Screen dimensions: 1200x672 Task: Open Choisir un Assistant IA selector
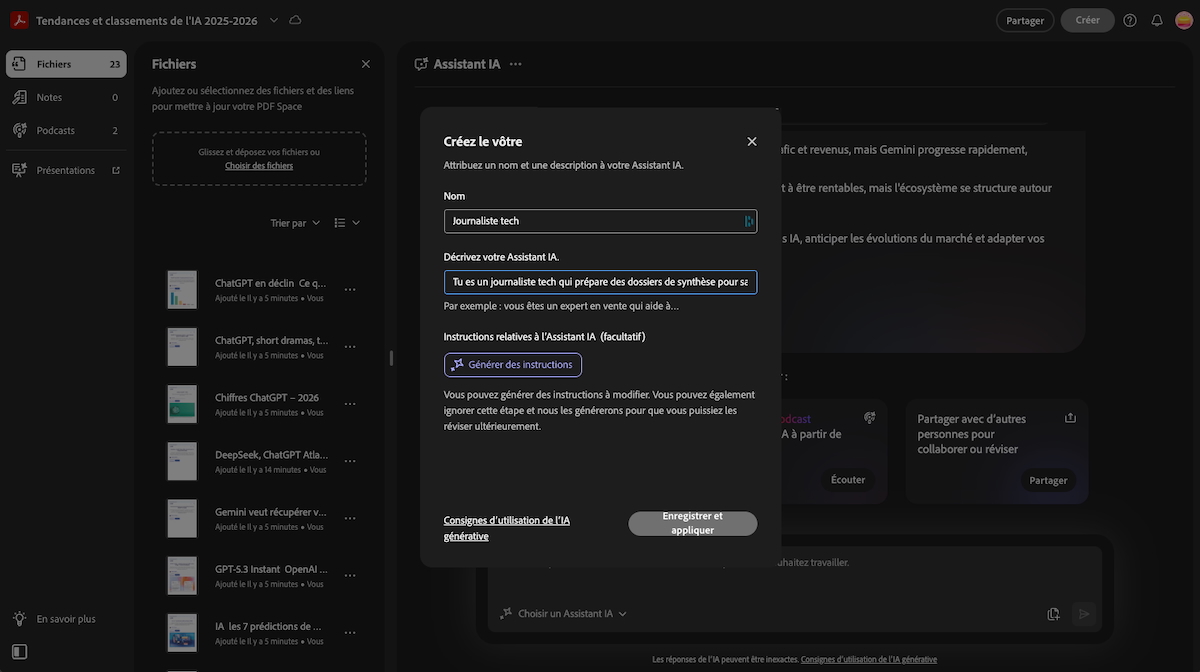[564, 614]
